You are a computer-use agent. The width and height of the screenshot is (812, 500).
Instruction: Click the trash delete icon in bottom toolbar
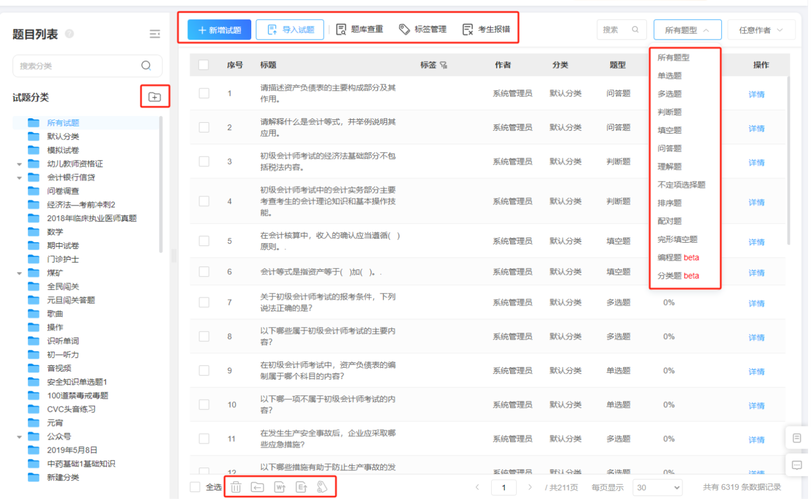[x=236, y=487]
